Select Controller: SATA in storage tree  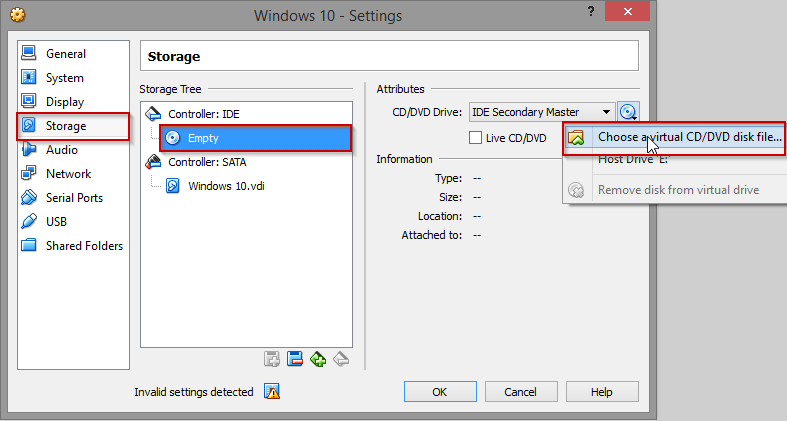(207, 162)
